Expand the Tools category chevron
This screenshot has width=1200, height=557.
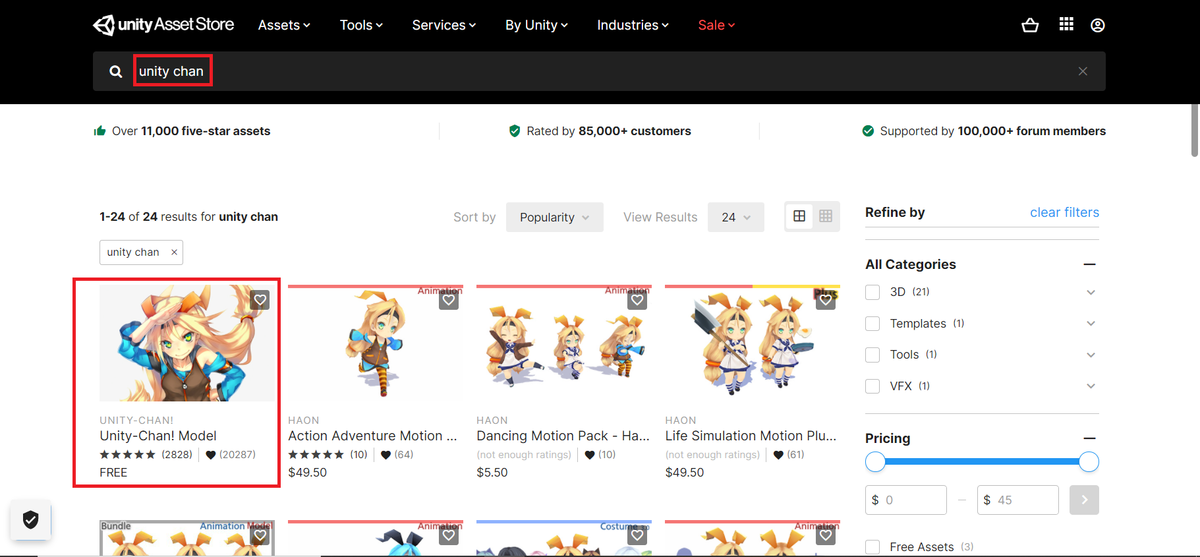pyautogui.click(x=1091, y=355)
